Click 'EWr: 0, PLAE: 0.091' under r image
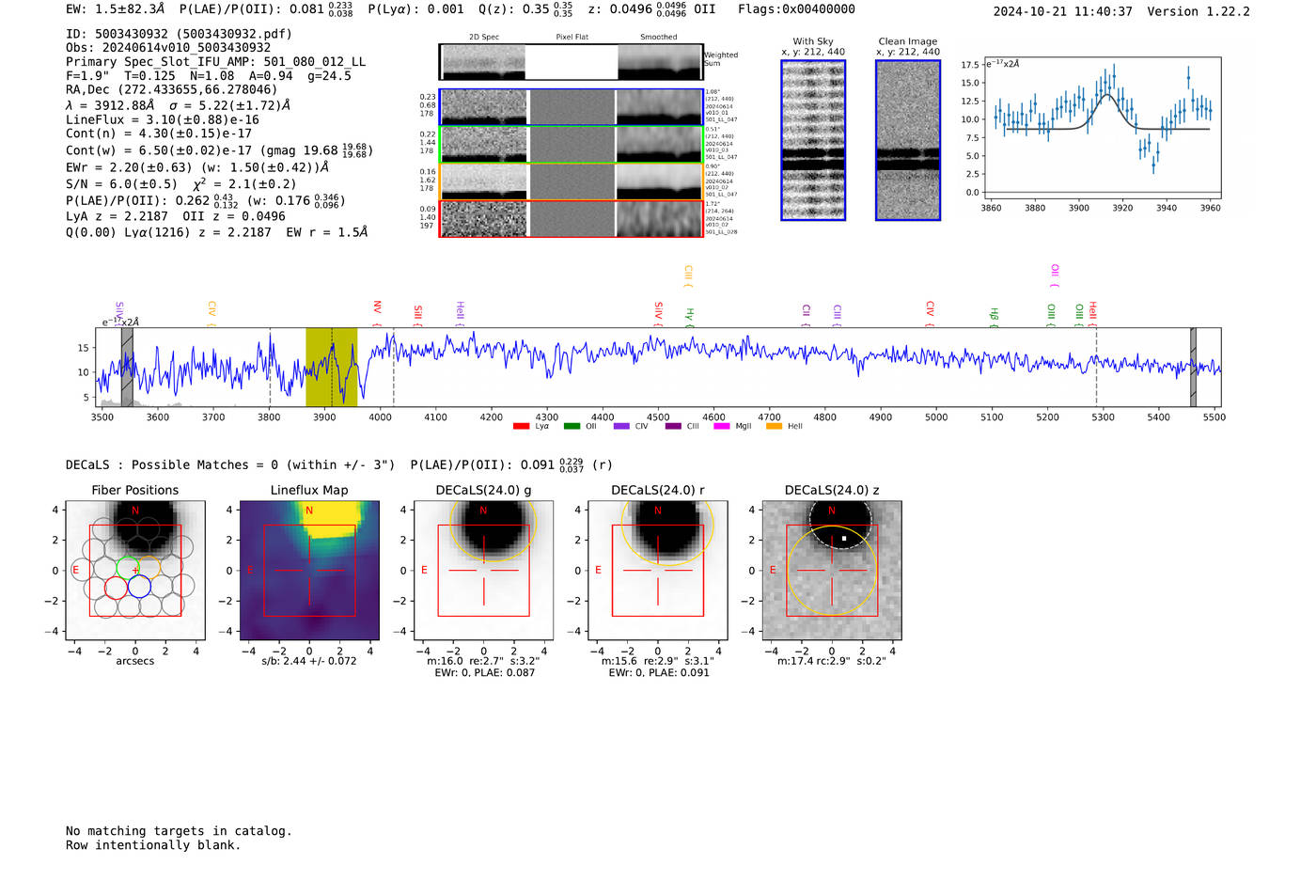1316x896 pixels. (658, 672)
